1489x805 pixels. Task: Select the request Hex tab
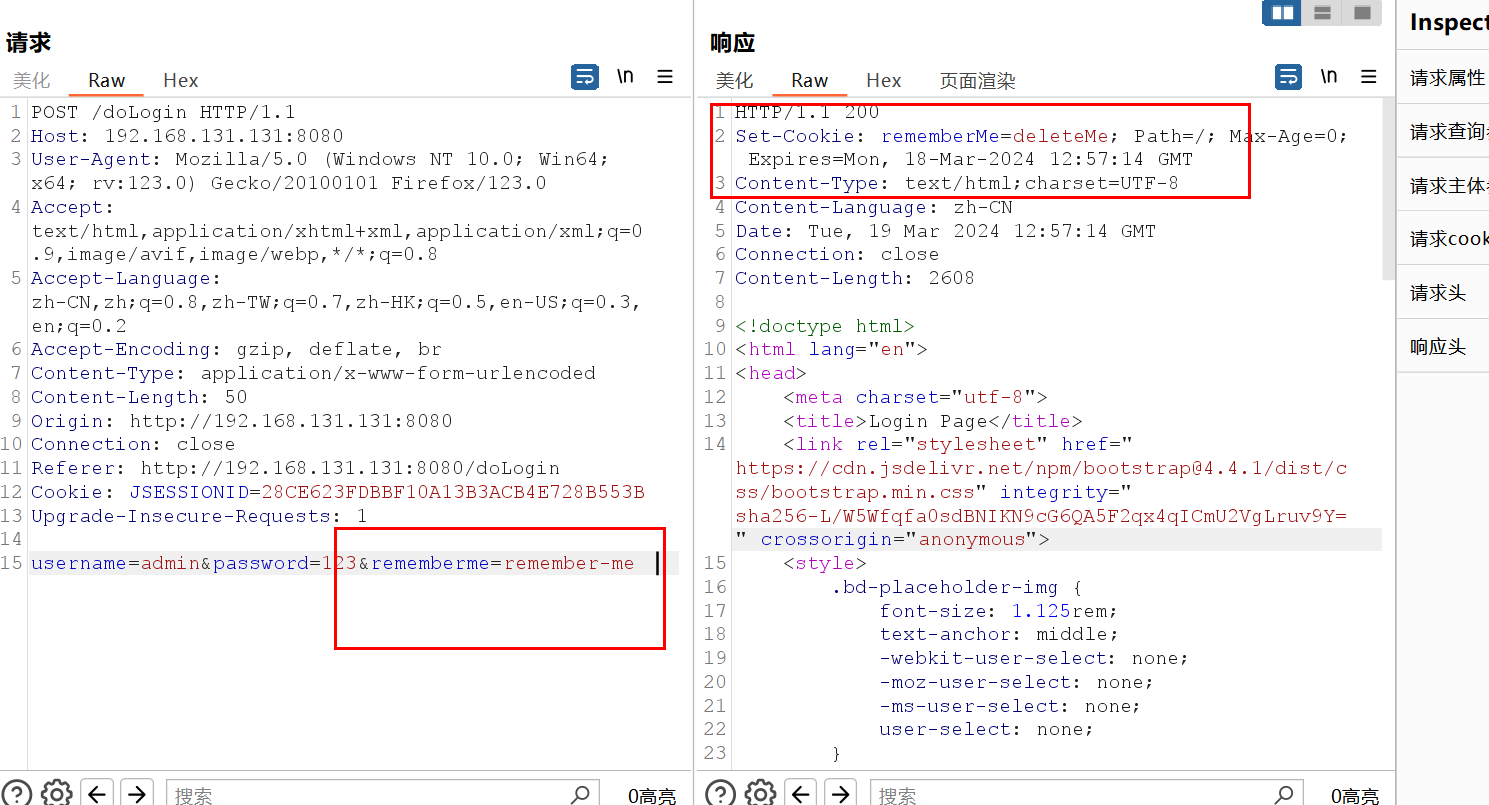[x=181, y=80]
